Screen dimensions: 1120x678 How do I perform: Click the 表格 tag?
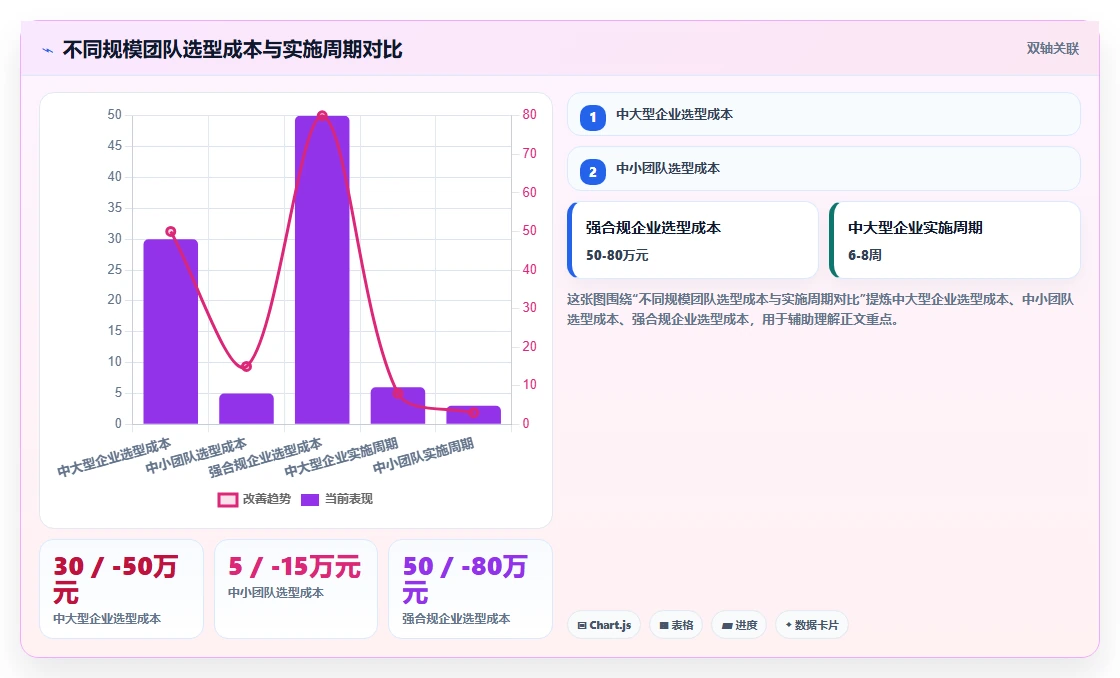tap(676, 625)
